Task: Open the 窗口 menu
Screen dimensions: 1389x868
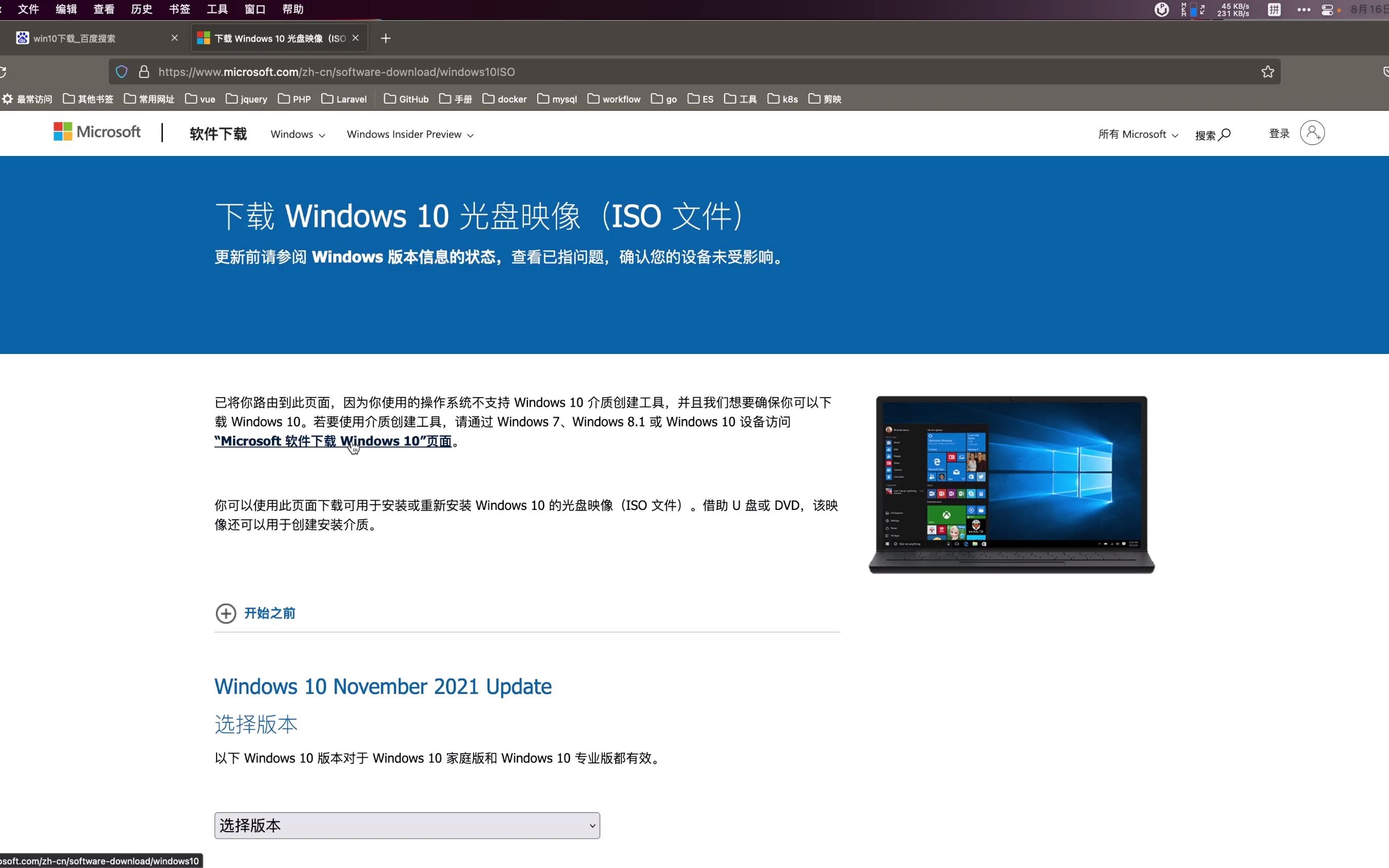Action: 255,9
